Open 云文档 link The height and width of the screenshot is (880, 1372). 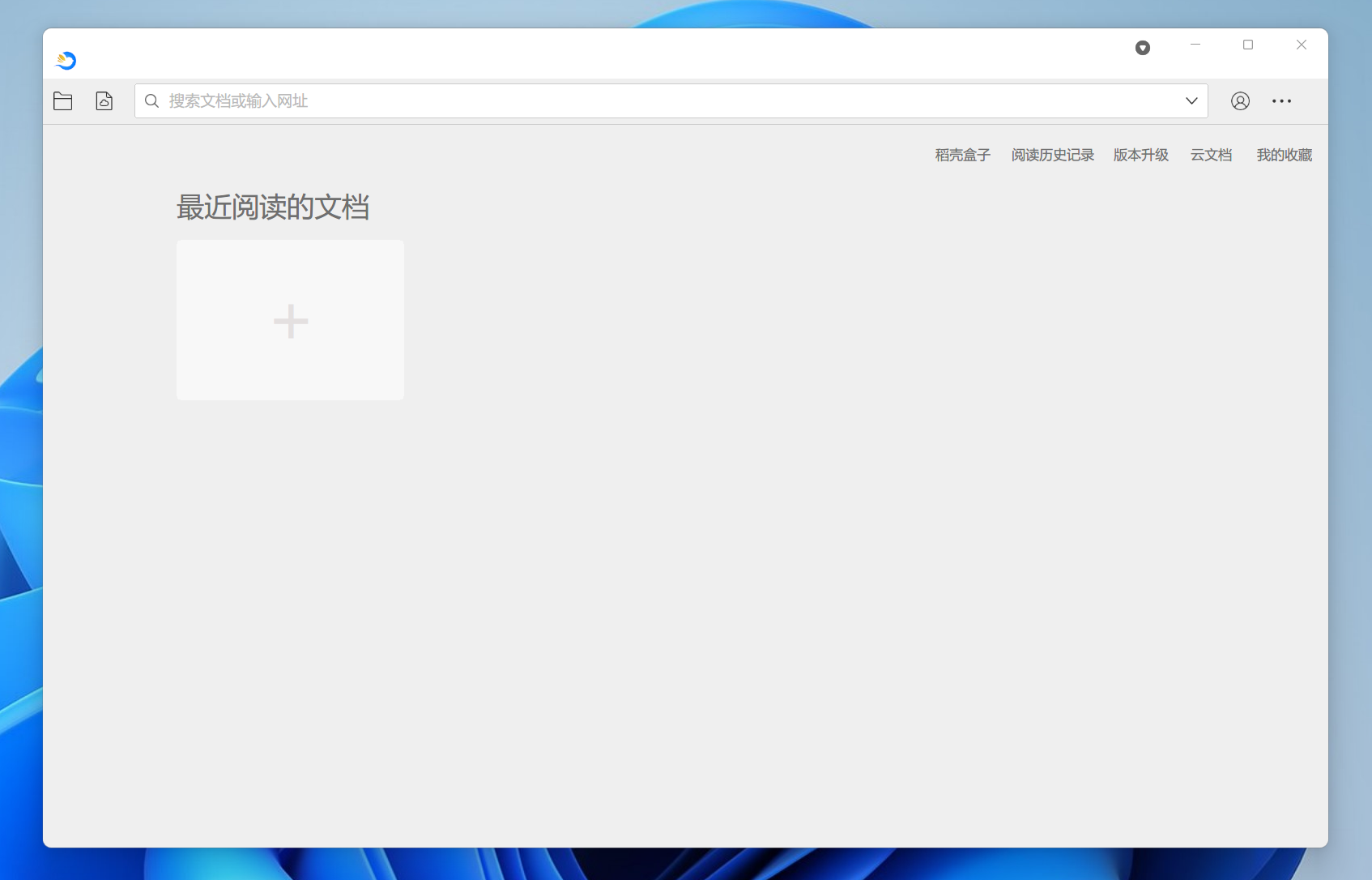coord(1211,155)
